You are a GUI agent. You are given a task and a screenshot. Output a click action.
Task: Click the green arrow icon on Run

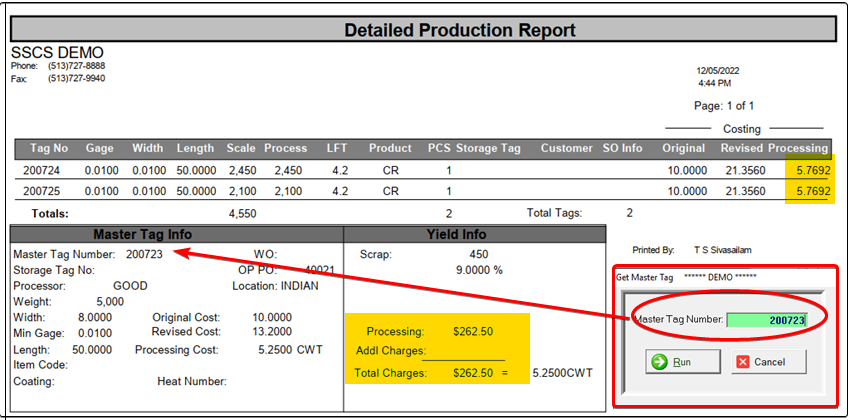[660, 362]
